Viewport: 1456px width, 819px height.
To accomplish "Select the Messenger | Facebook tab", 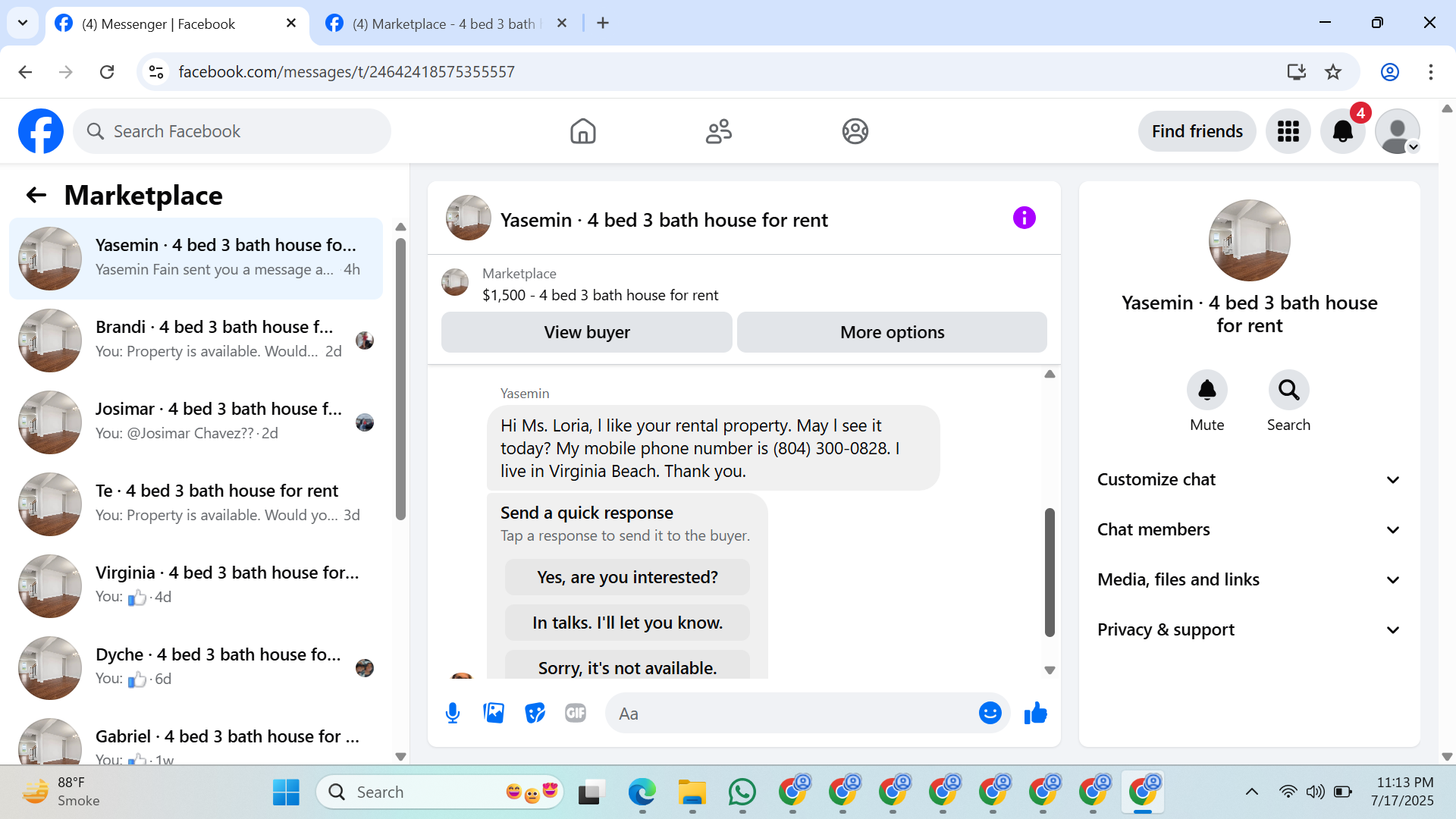I will click(x=176, y=24).
